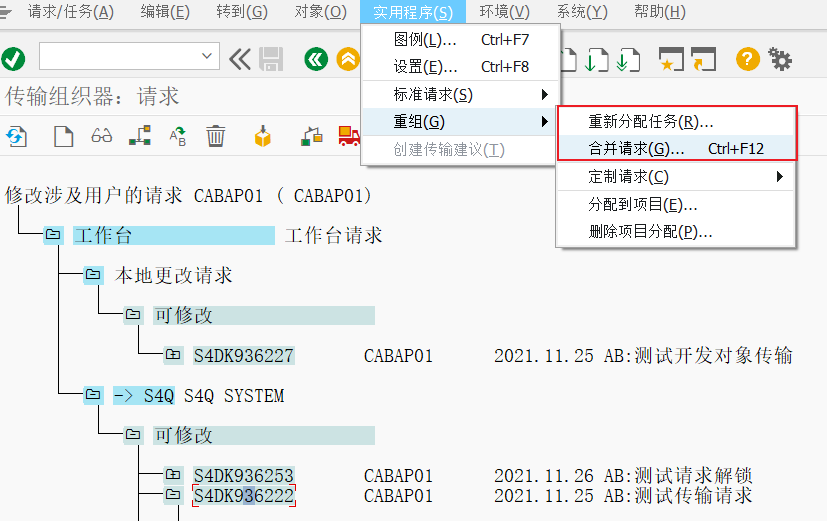This screenshot has height=521, width=827.
Task: Open the command field dropdown arrow
Action: [207, 56]
